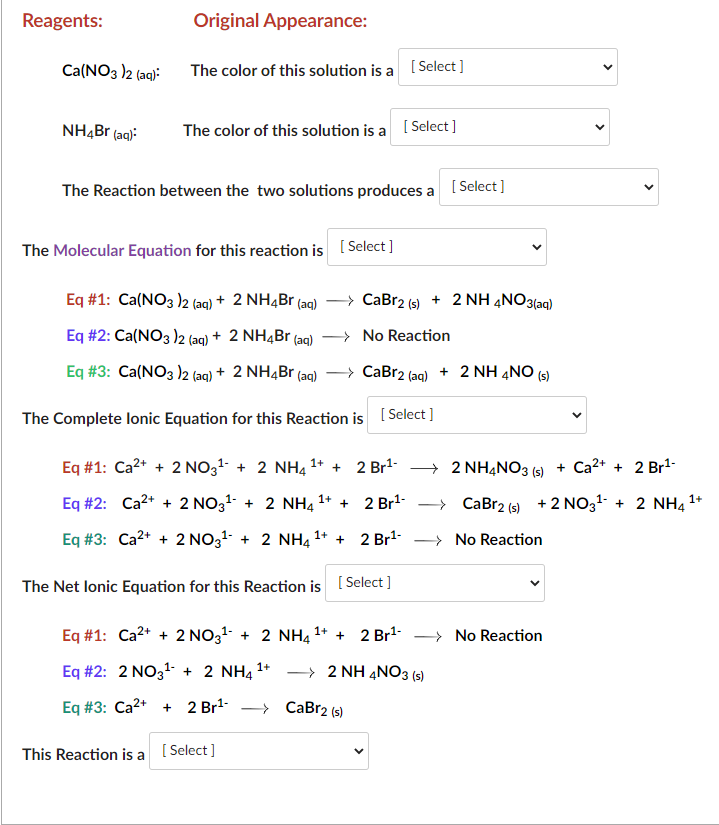This screenshot has height=825, width=719.
Task: Open the reaction product Select dropdown
Action: [x=548, y=187]
